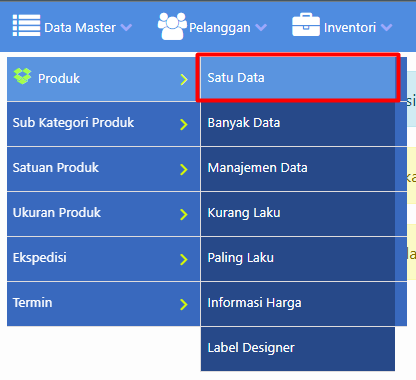Expand the Data Master dropdown chevron
Screen dimensions: 416x380
[126, 27]
